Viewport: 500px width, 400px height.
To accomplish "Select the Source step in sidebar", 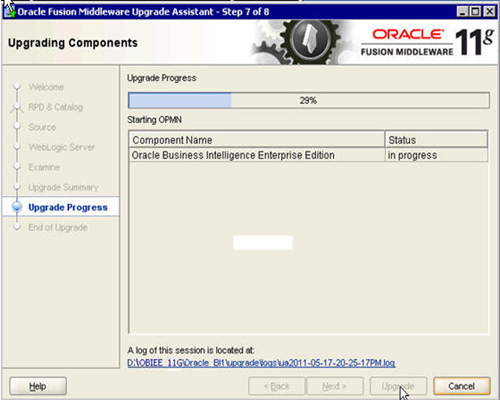I will tap(42, 127).
